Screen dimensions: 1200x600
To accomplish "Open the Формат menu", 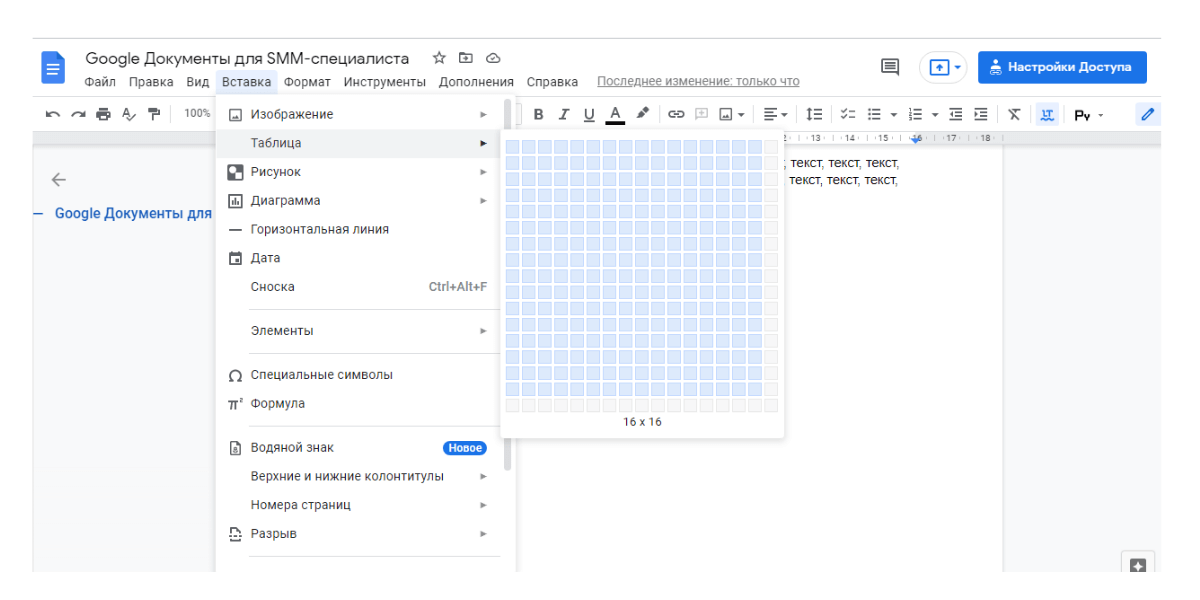I will pyautogui.click(x=307, y=82).
